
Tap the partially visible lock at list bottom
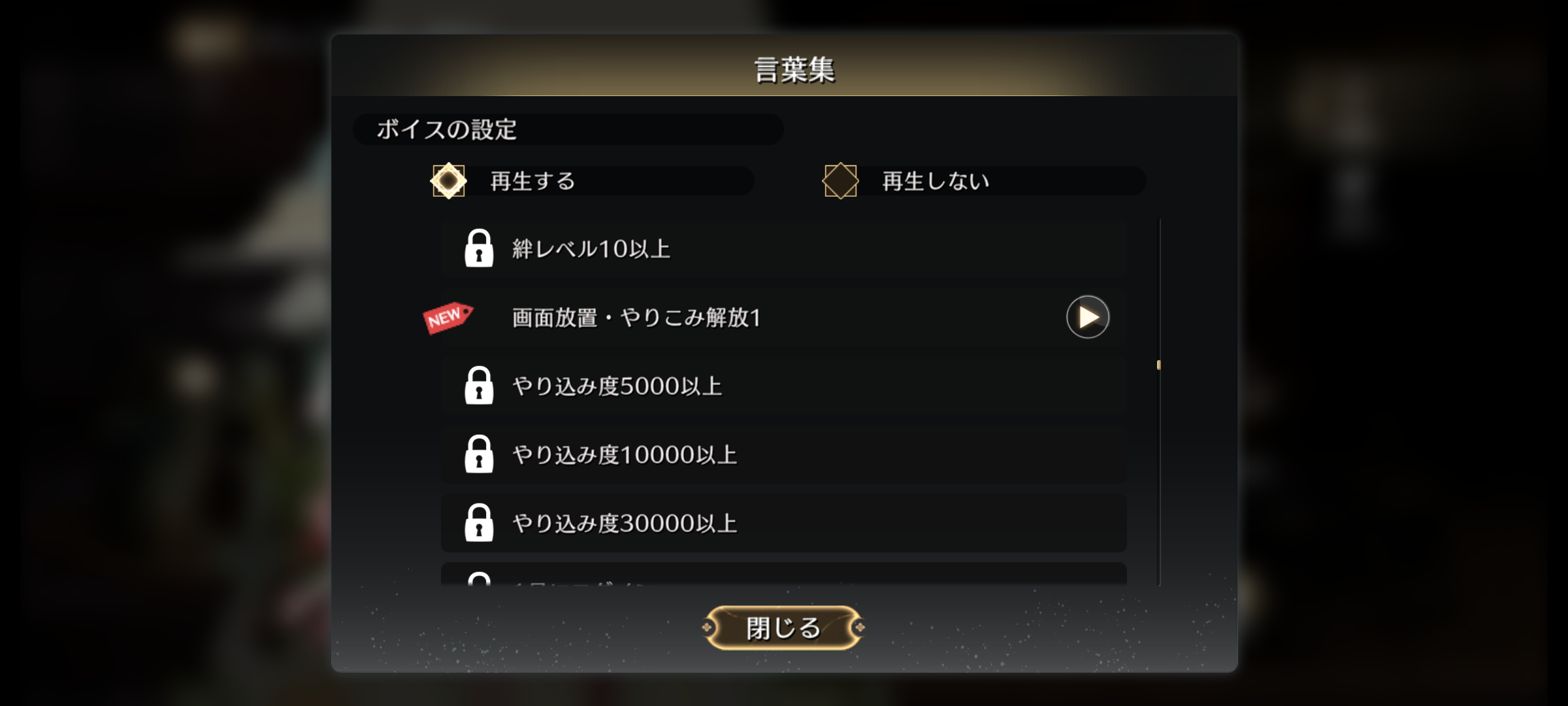[479, 579]
